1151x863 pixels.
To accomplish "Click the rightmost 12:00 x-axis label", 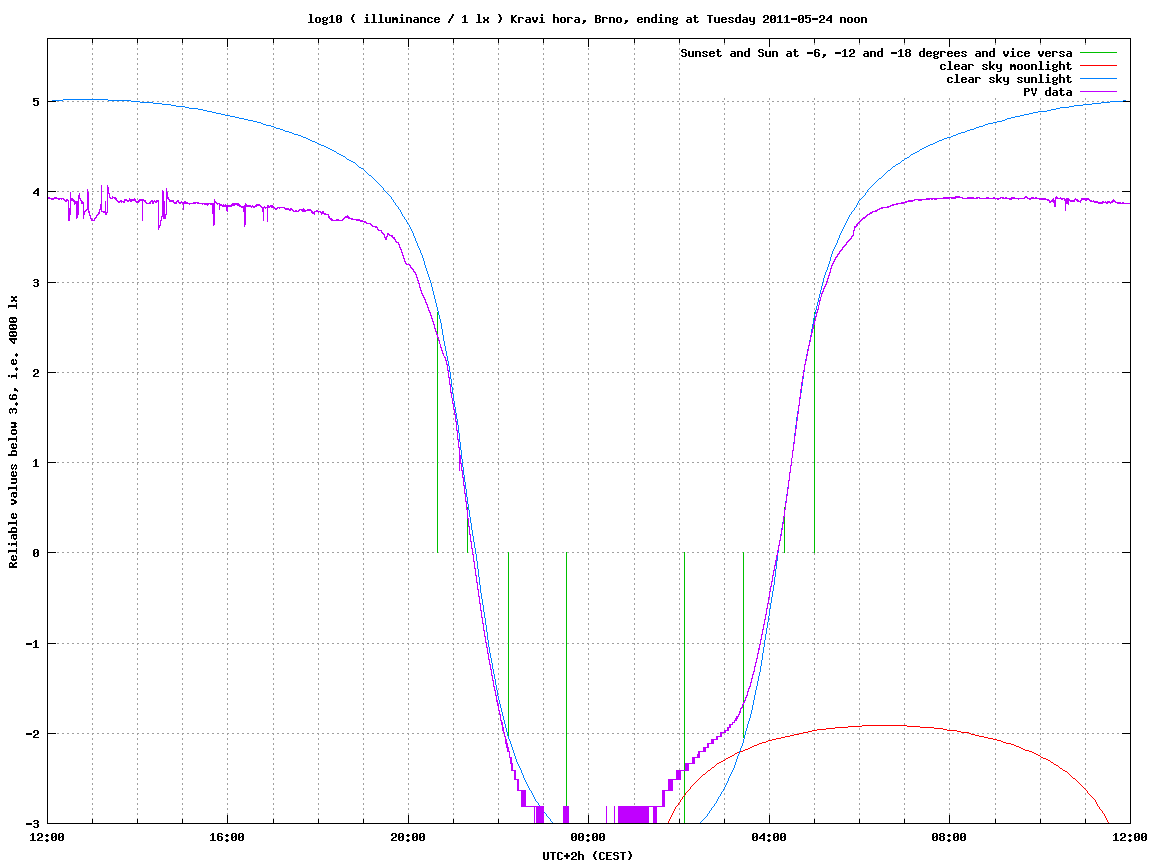I will (1130, 837).
